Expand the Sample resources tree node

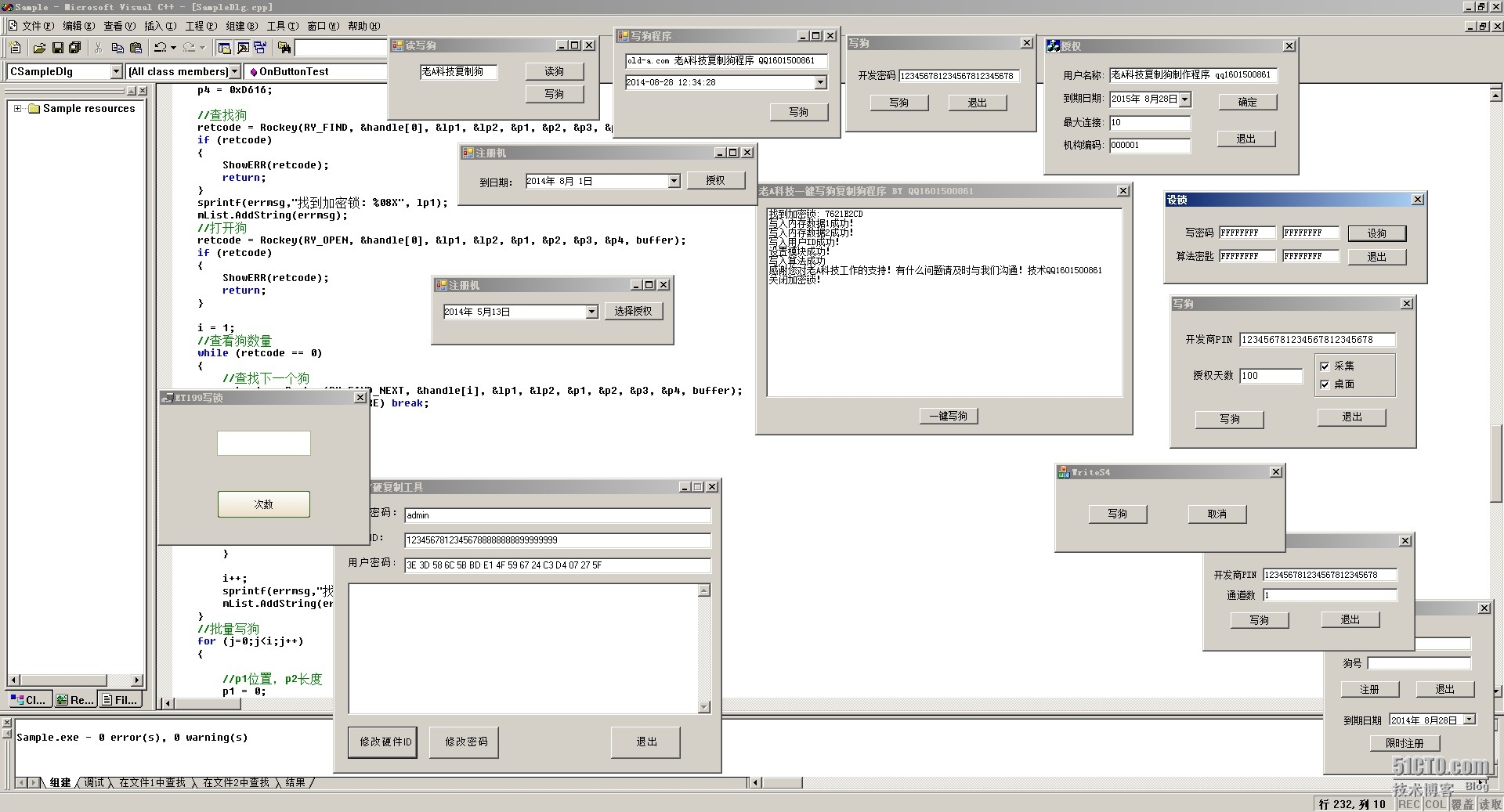pos(17,109)
